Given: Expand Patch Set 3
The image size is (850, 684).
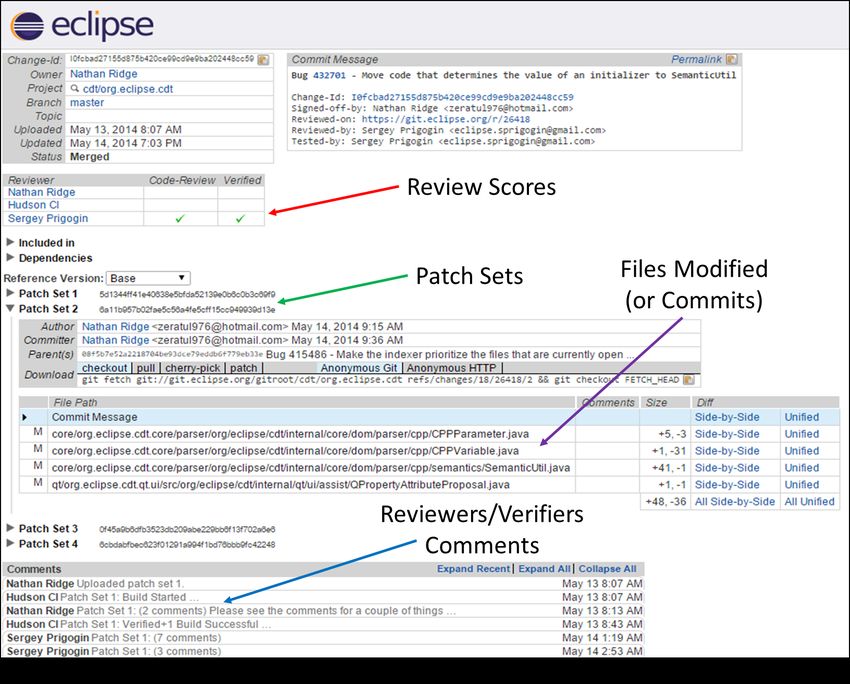Looking at the screenshot, I should pyautogui.click(x=10, y=528).
